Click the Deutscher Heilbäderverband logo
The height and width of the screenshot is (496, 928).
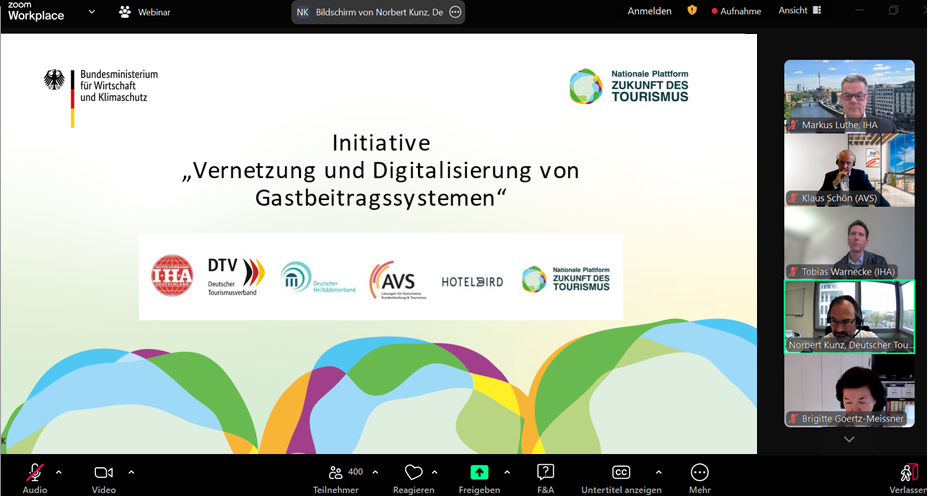click(318, 277)
